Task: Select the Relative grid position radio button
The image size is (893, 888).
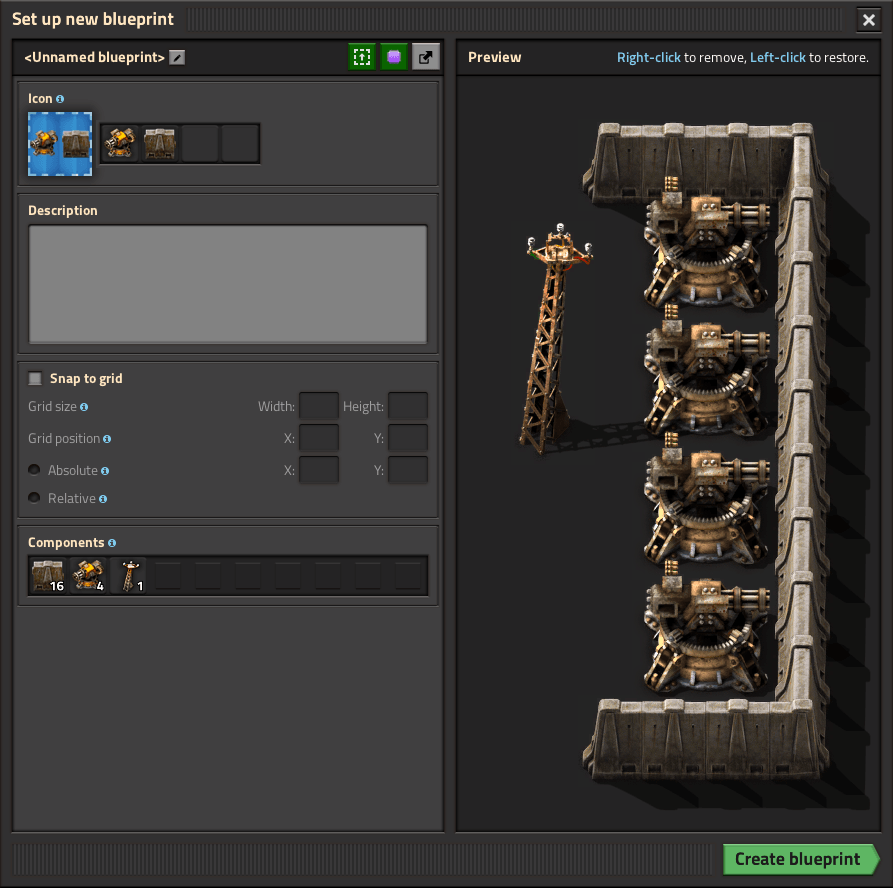Action: coord(34,498)
